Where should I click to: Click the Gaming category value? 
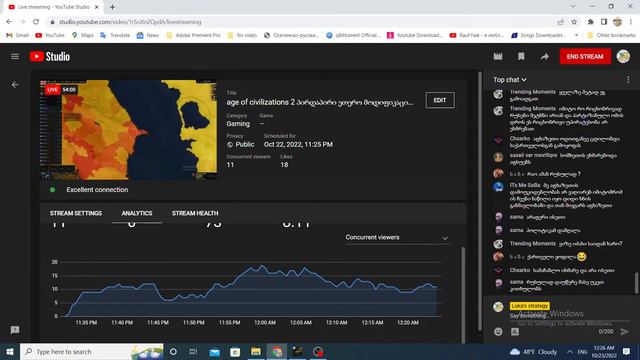coord(238,124)
